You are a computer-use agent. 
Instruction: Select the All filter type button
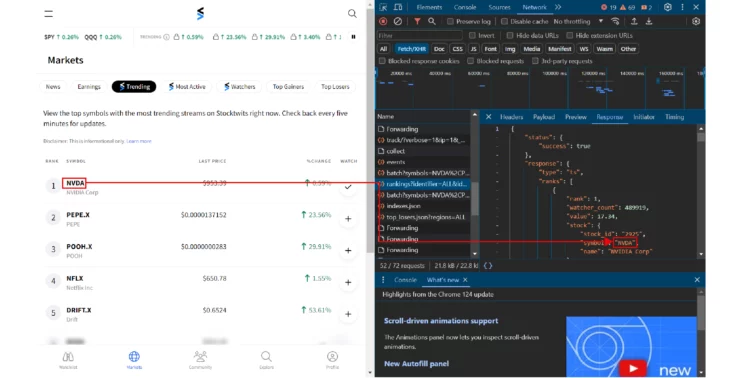(383, 49)
